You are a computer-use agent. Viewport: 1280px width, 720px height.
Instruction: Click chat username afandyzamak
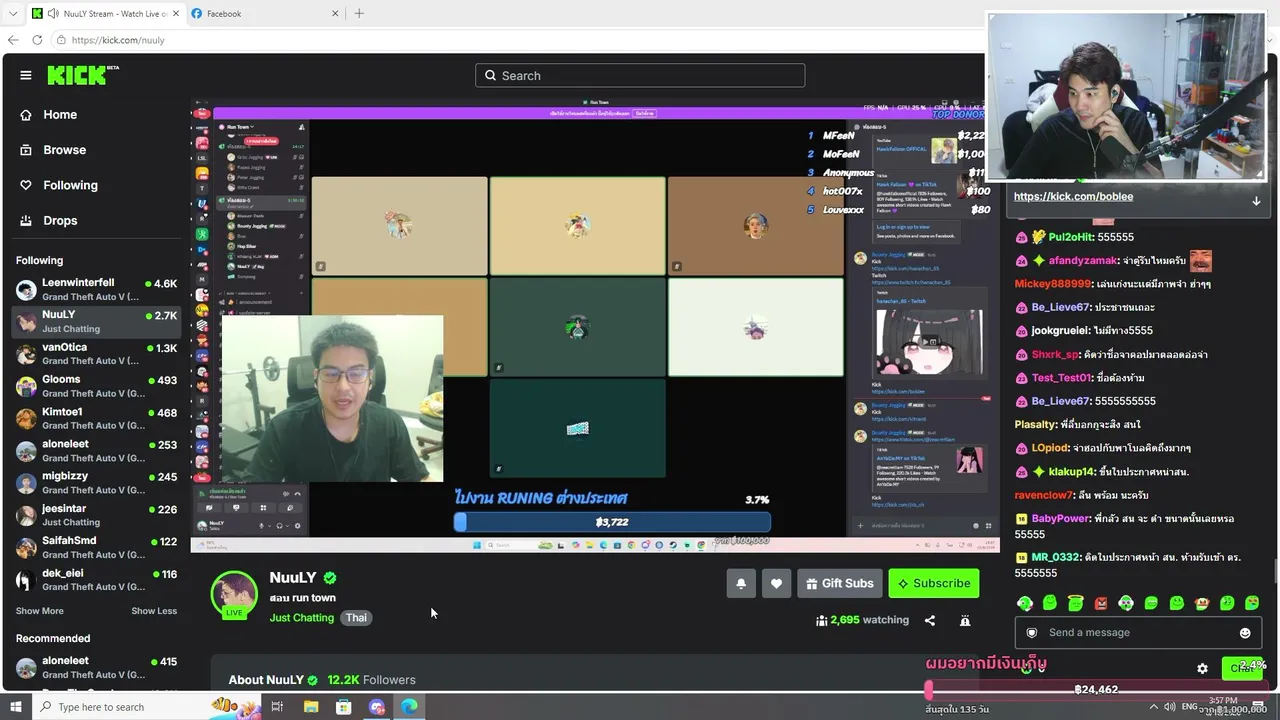coord(1083,261)
